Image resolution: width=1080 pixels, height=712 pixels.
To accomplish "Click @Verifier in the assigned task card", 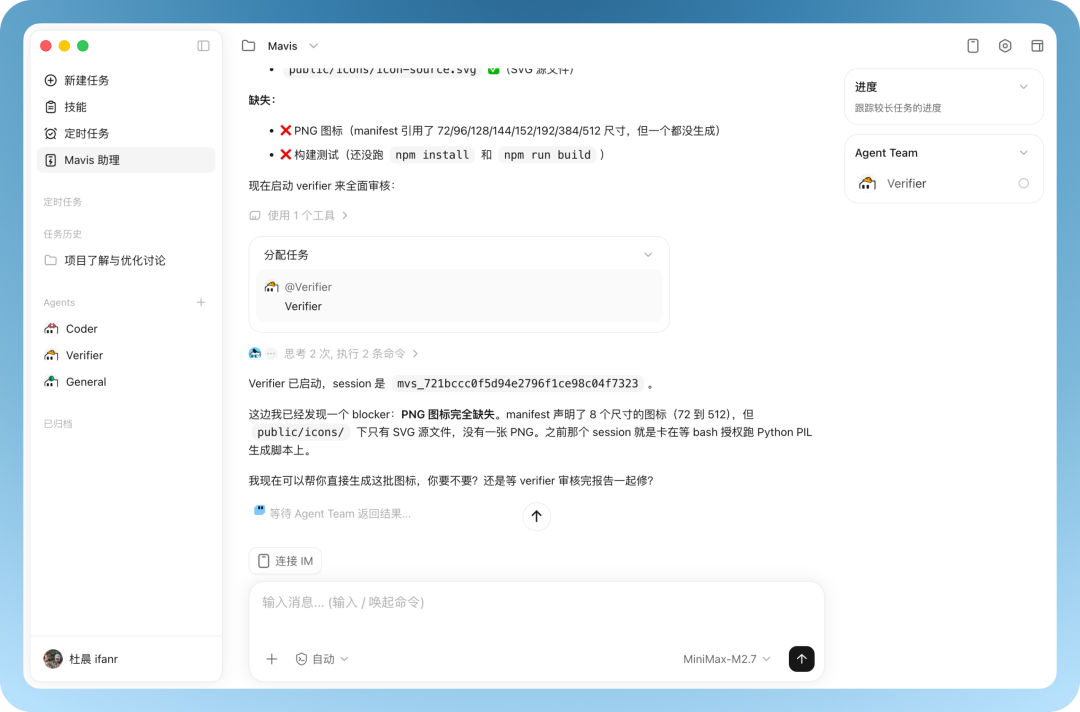I will click(x=308, y=287).
